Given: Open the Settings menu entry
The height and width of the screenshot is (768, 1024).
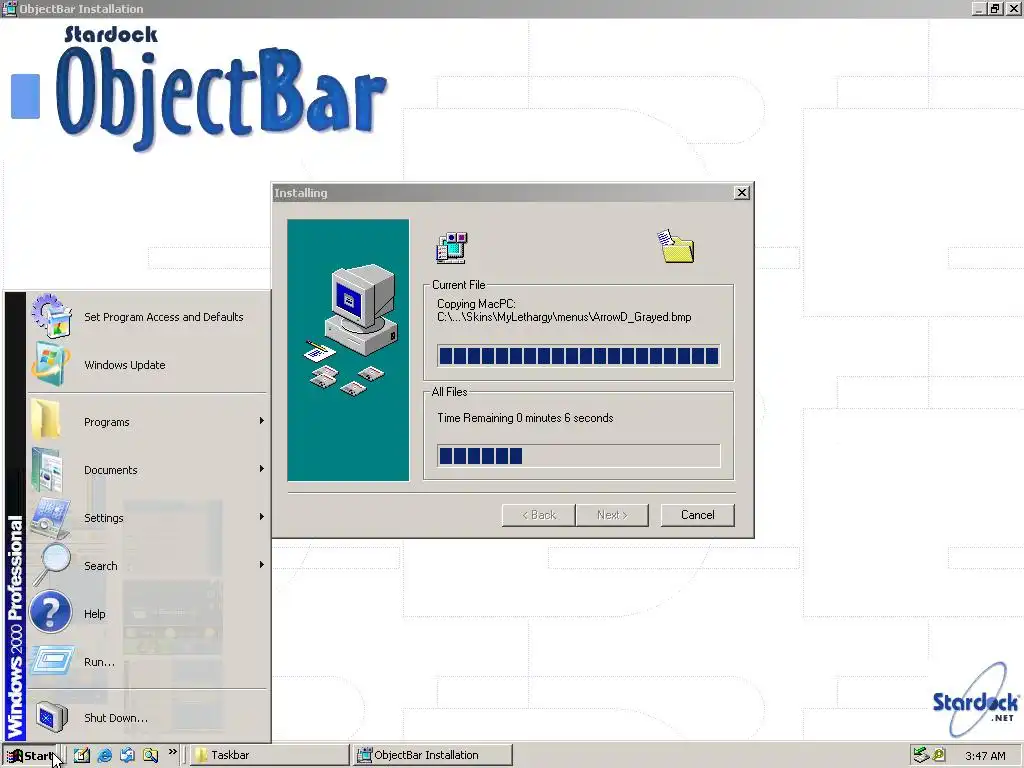Looking at the screenshot, I should [148, 518].
